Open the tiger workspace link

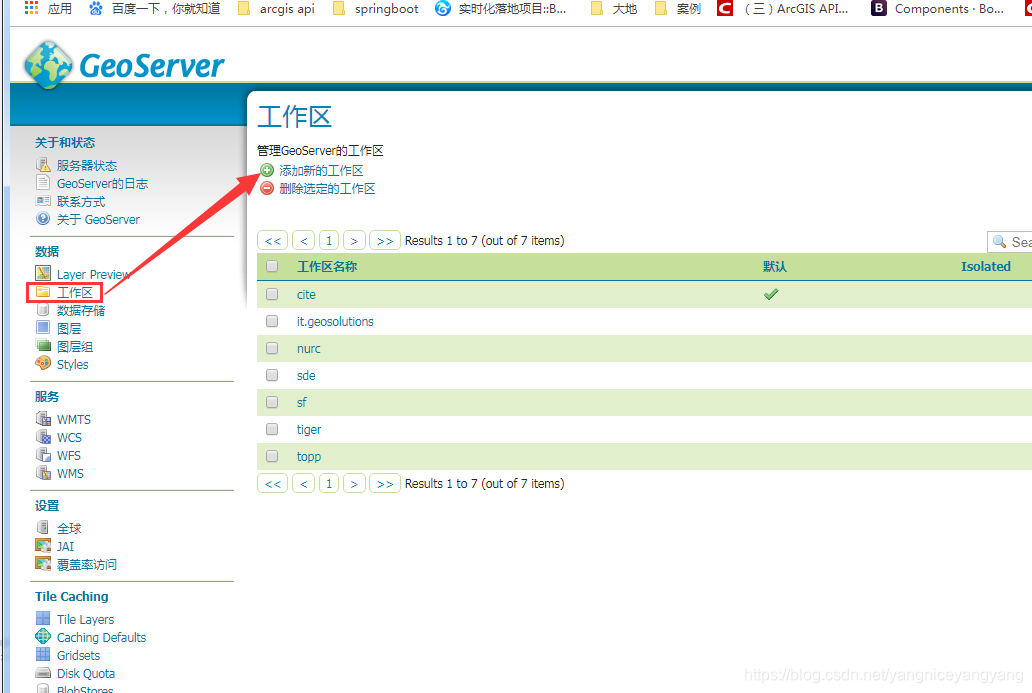point(309,429)
